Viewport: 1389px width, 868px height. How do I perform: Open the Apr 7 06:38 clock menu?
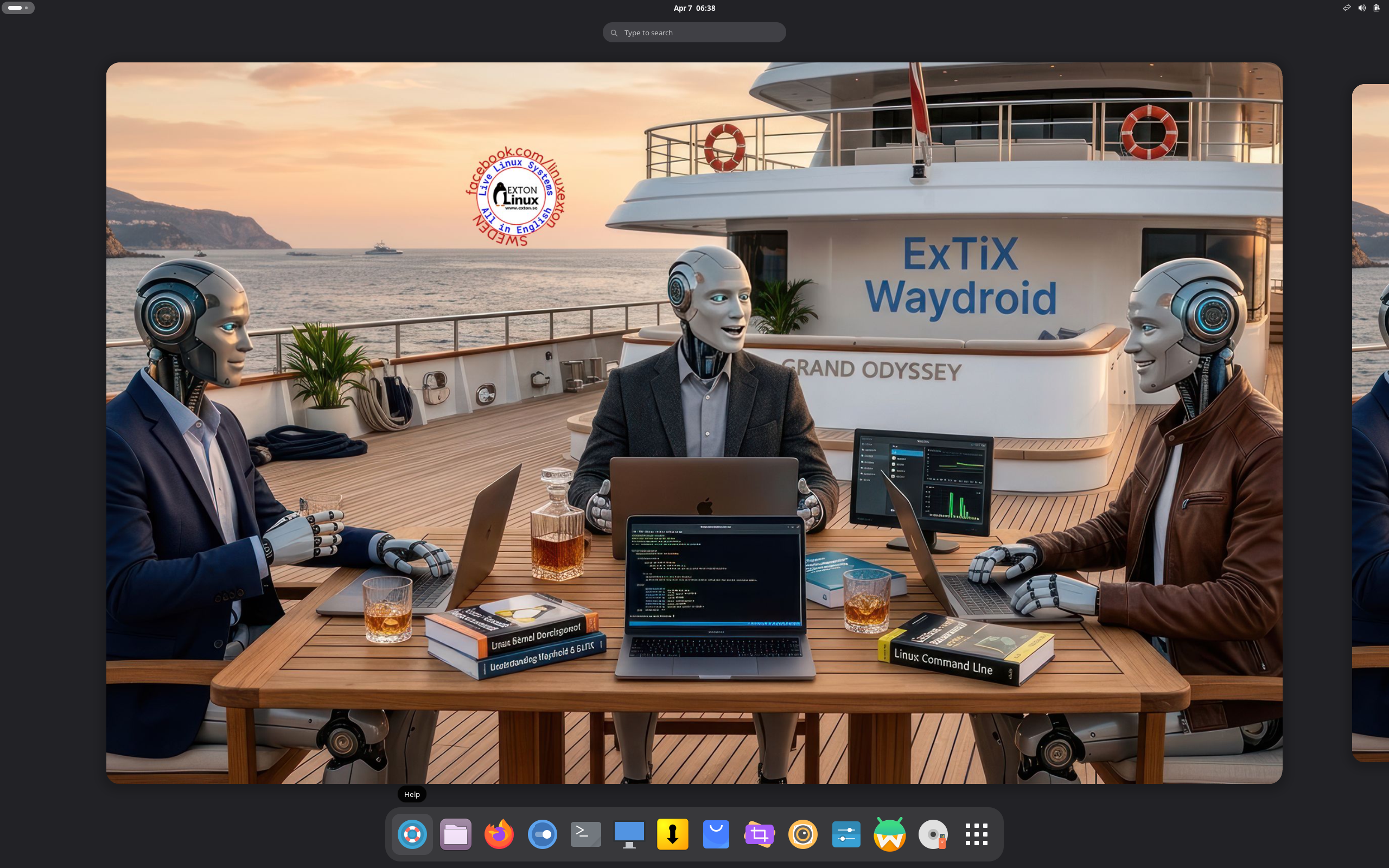coord(694,8)
